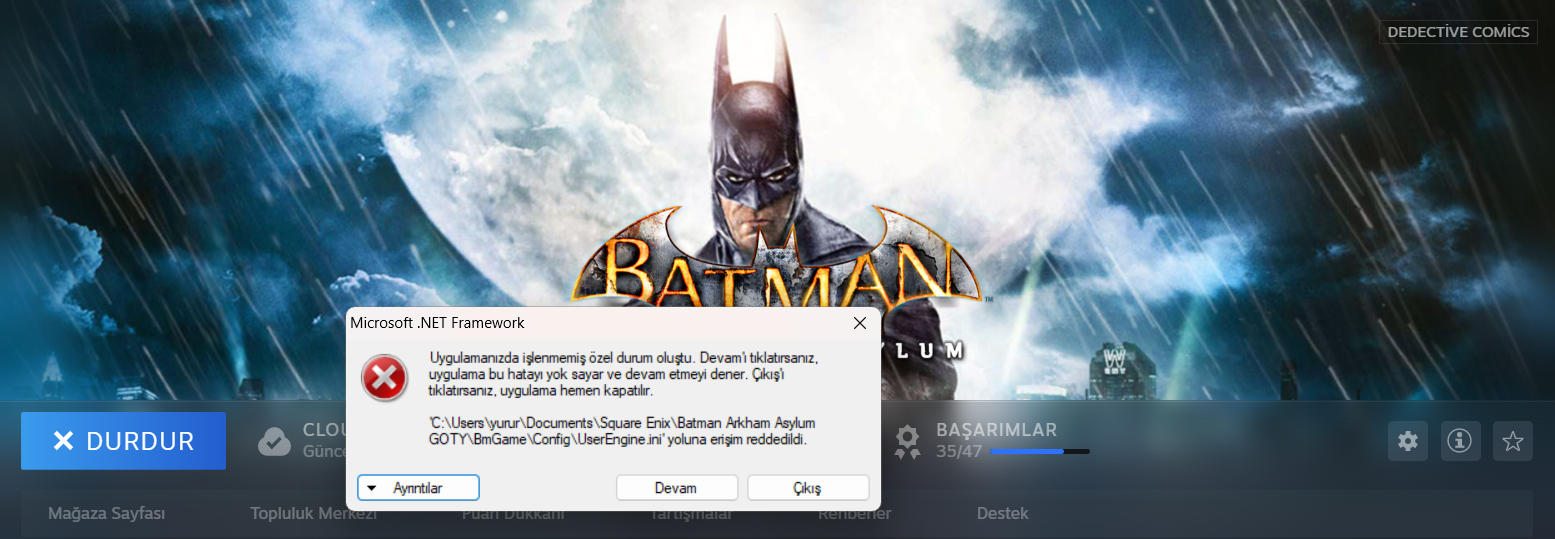1555x539 pixels.
Task: Open the Rehberler tab
Action: pos(854,514)
